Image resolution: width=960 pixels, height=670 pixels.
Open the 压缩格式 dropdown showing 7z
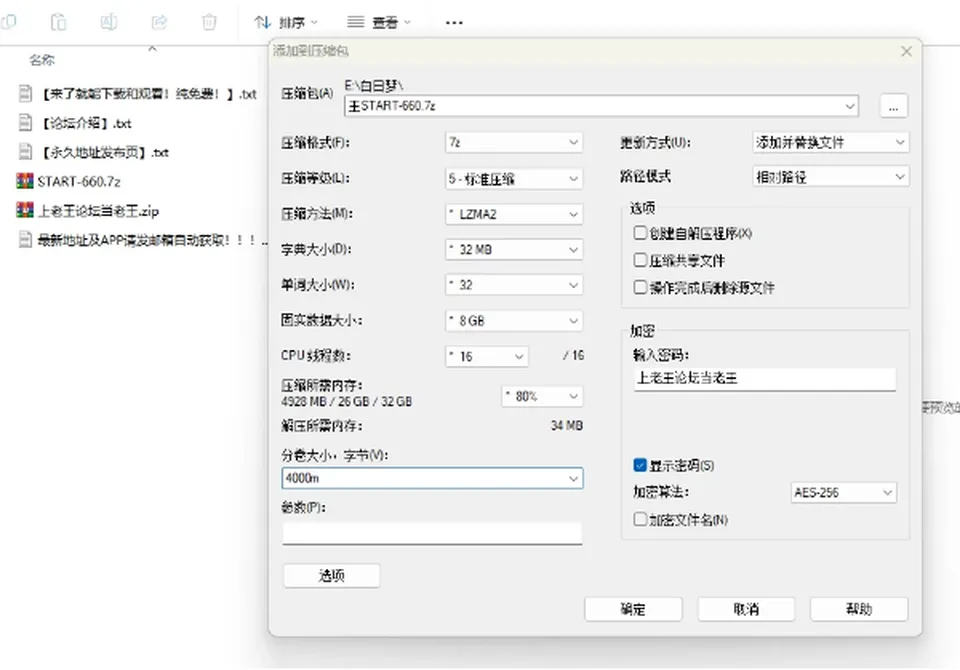point(514,142)
